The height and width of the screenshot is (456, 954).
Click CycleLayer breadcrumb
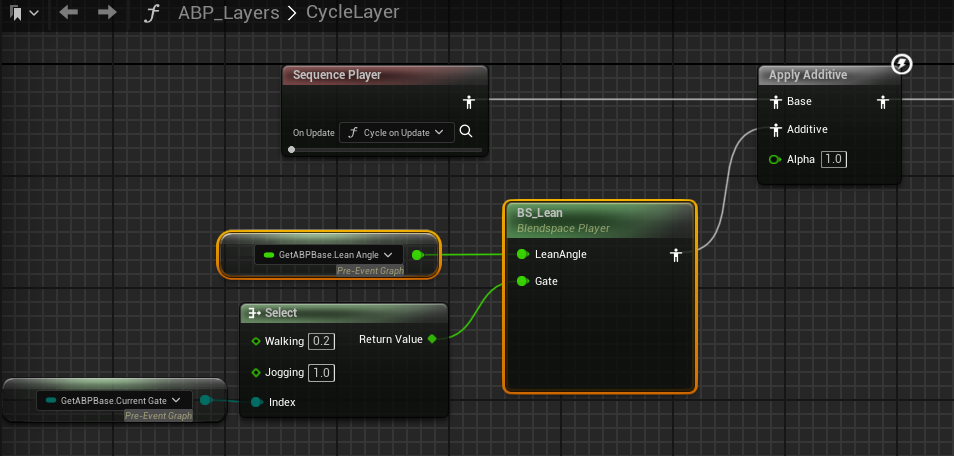pyautogui.click(x=352, y=12)
